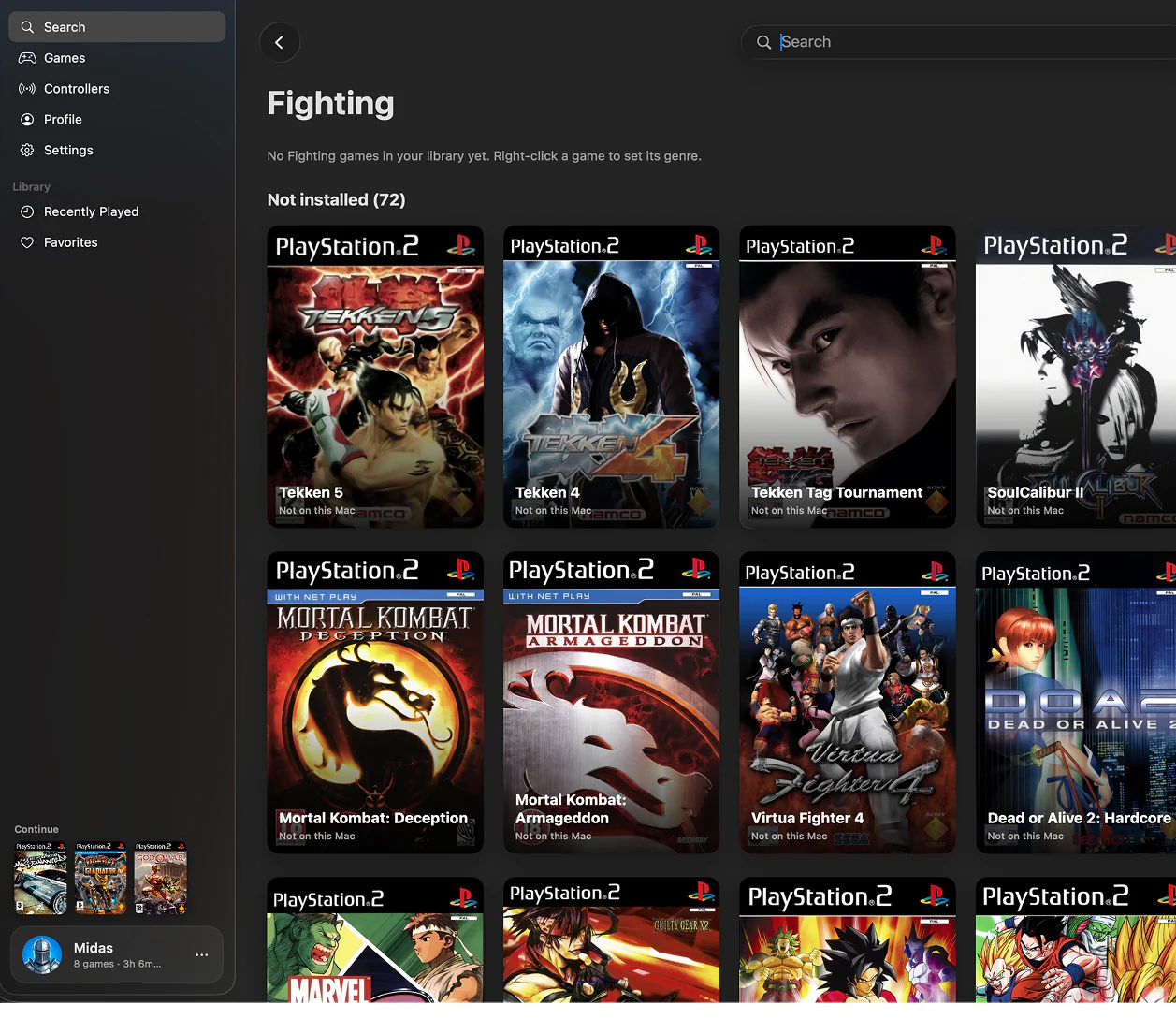Click the wireless signal icon beside Controllers

[27, 89]
